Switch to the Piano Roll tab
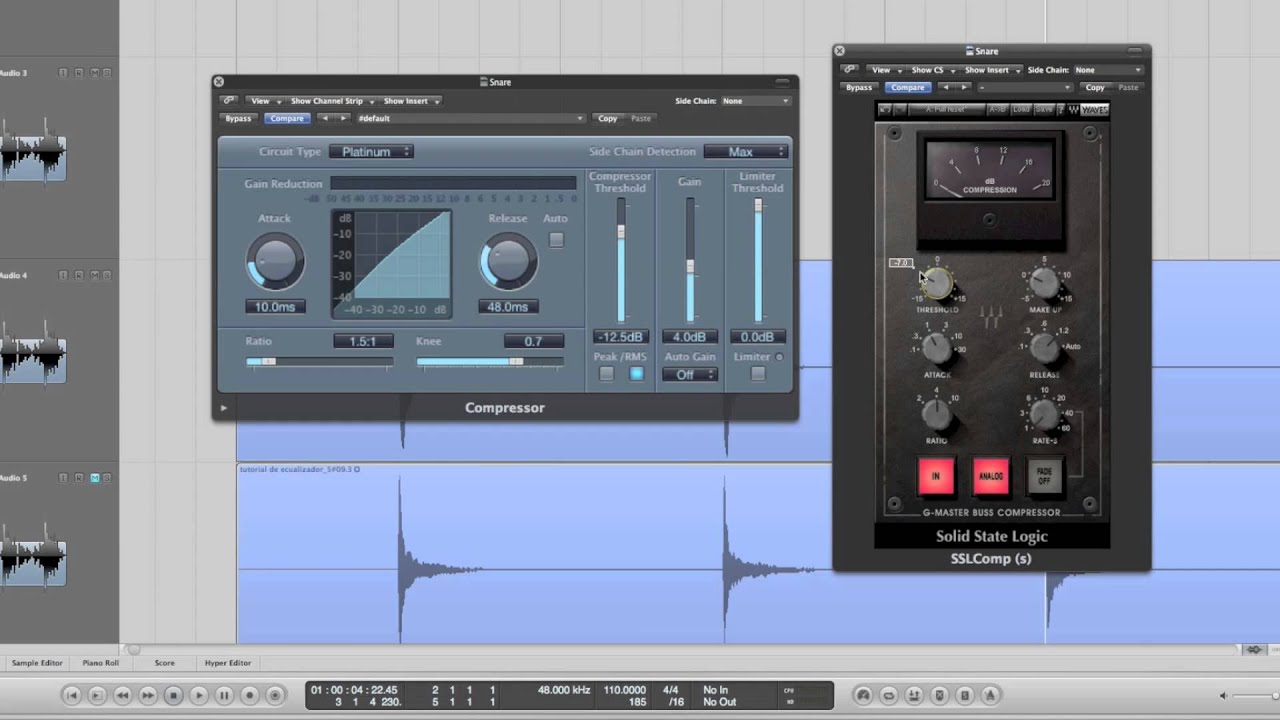1280x720 pixels. click(x=100, y=663)
